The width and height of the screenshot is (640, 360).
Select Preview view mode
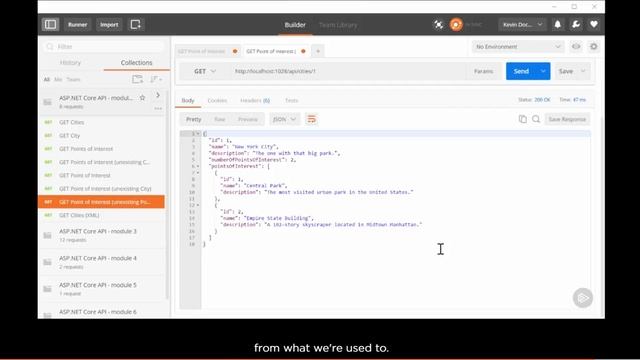[x=248, y=119]
